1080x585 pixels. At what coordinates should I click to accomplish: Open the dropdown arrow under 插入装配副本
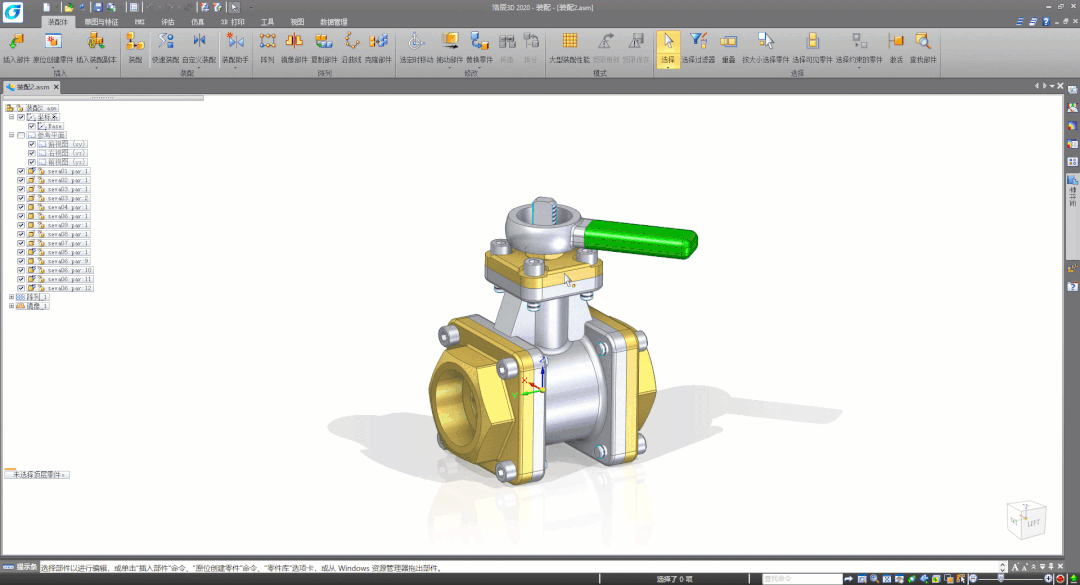click(x=96, y=67)
